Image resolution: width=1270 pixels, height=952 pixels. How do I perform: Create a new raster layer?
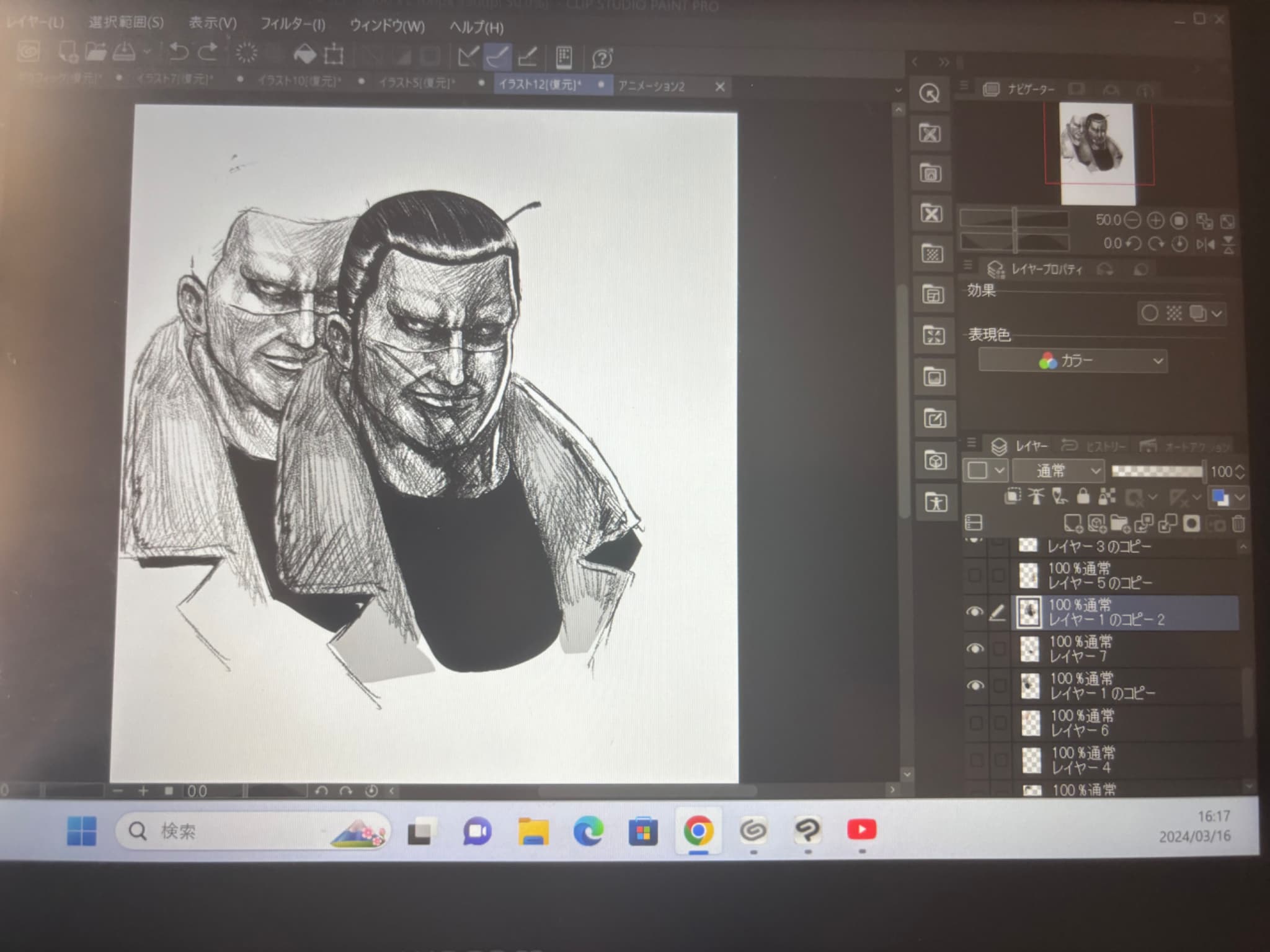(x=1073, y=524)
